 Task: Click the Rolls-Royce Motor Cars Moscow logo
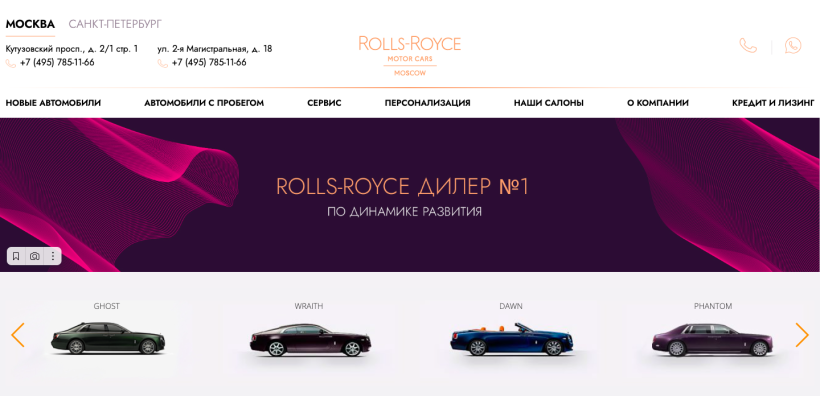(x=410, y=56)
